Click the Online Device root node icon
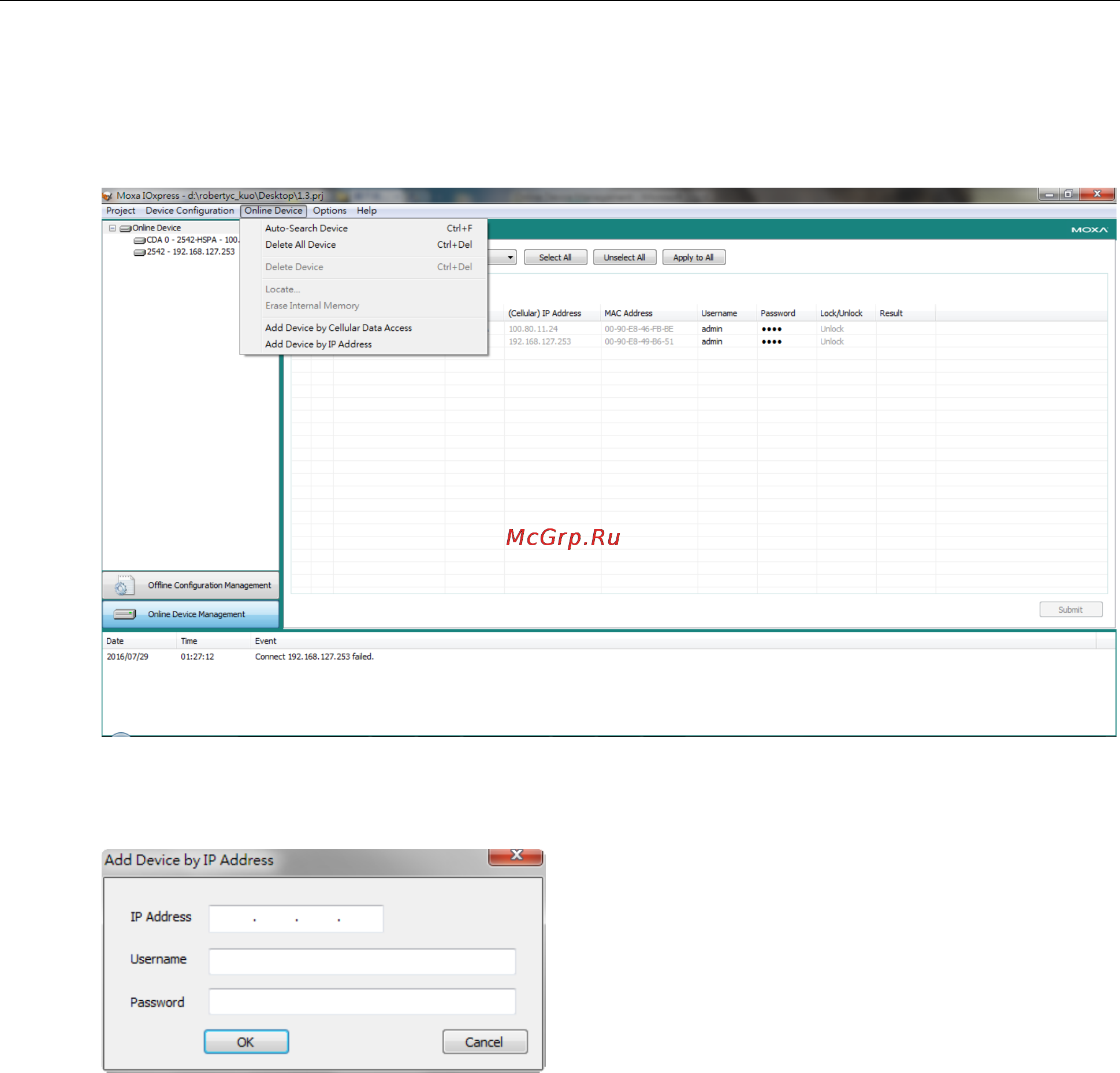 tap(125, 228)
